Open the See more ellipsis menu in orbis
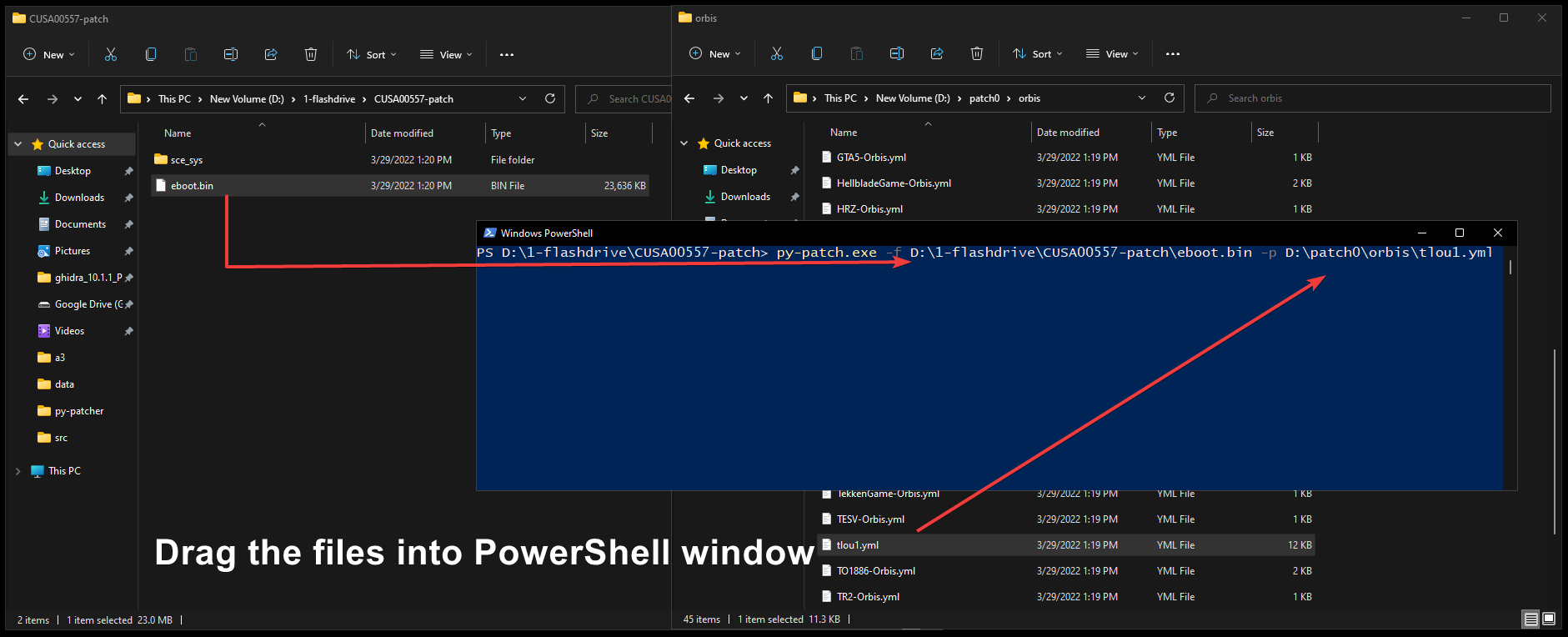 click(1173, 53)
